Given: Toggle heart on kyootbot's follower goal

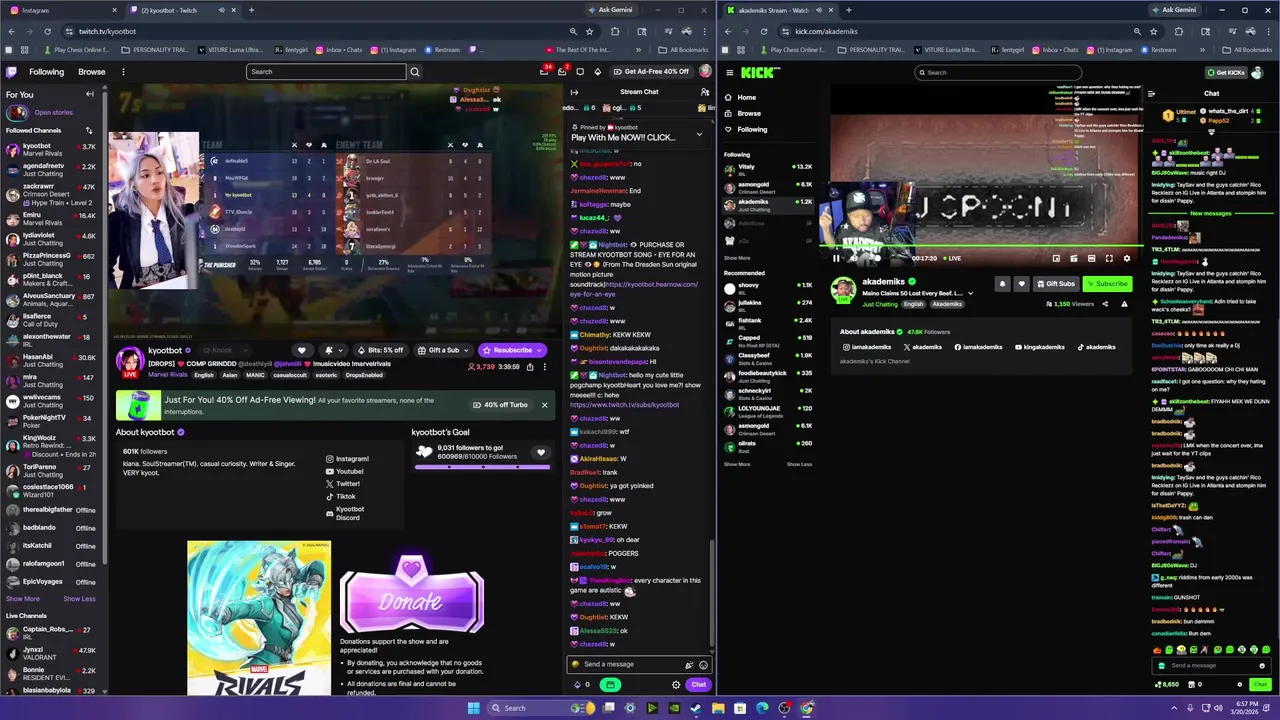Looking at the screenshot, I should pos(541,452).
